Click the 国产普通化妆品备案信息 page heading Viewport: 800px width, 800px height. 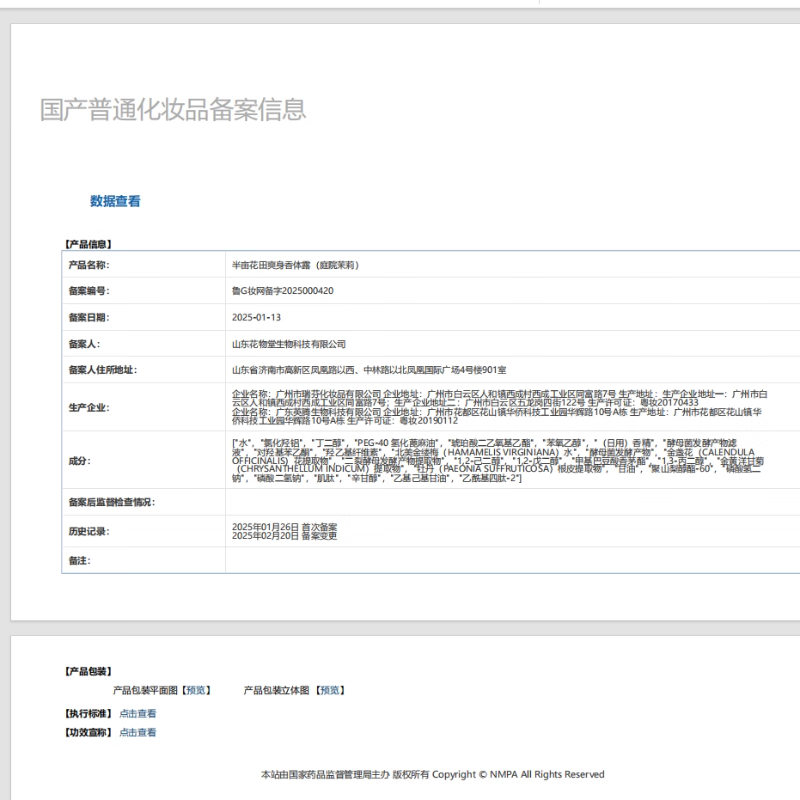[173, 110]
